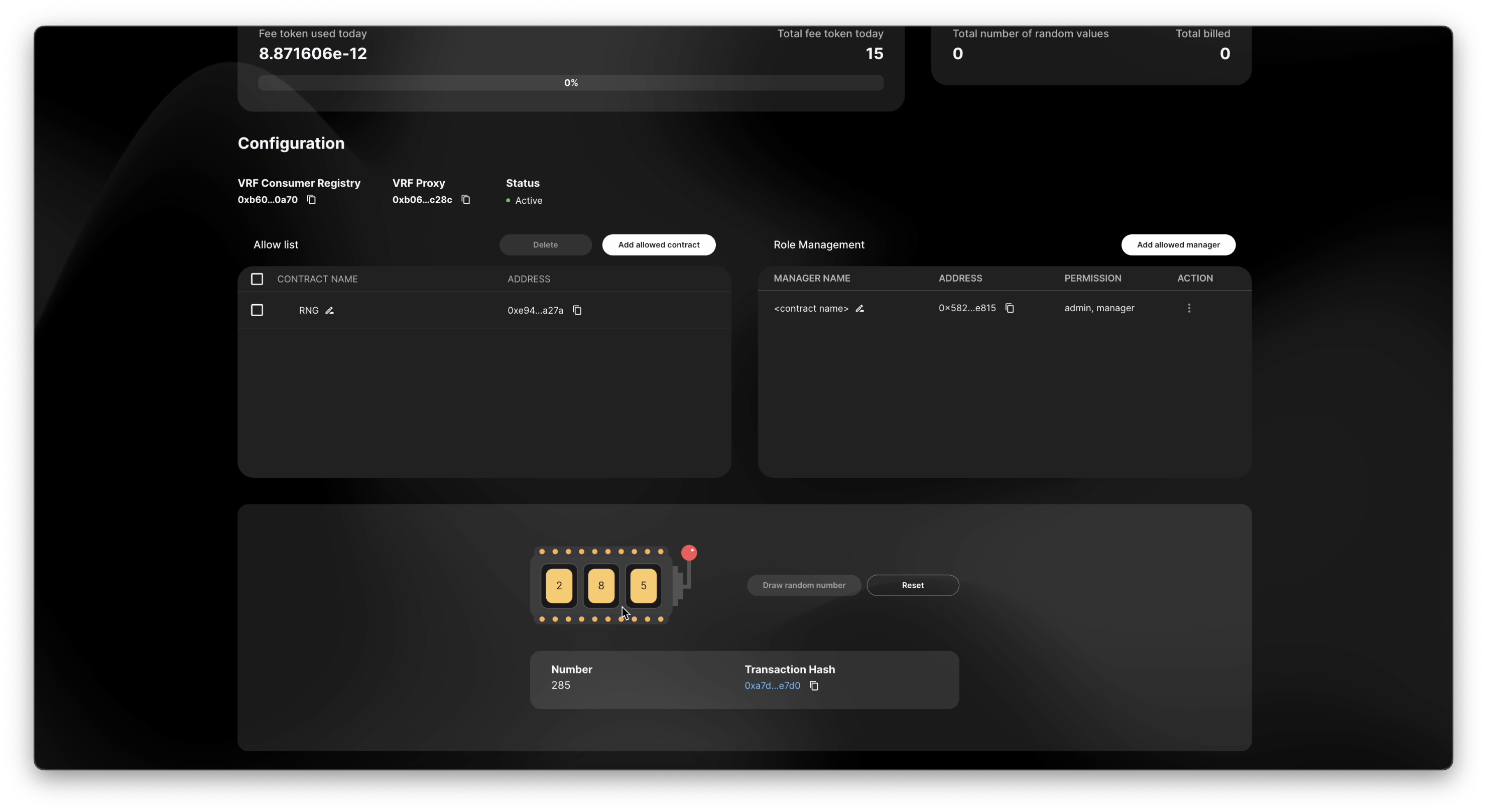Screen dimensions: 1487x812
Task: Check the RNG contract row checkbox
Action: tap(257, 311)
